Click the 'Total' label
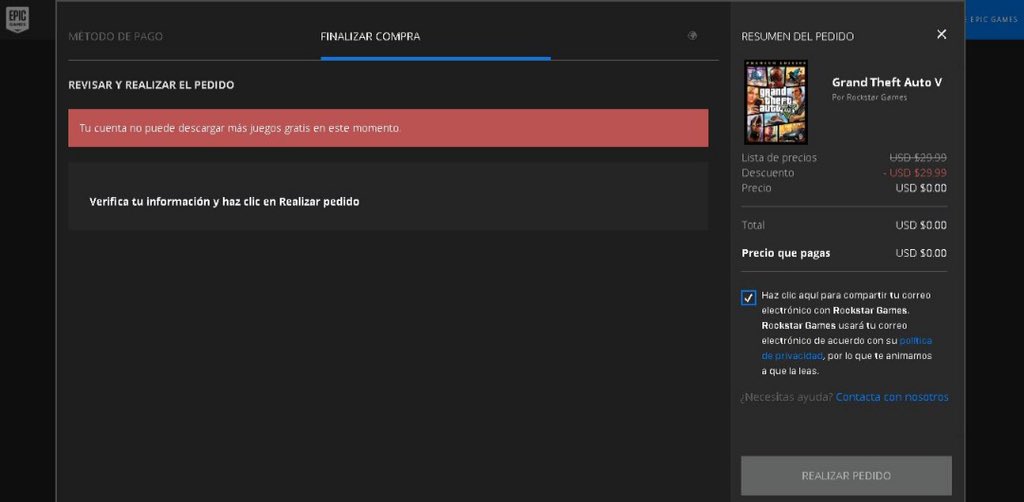The height and width of the screenshot is (502, 1024). 753,225
